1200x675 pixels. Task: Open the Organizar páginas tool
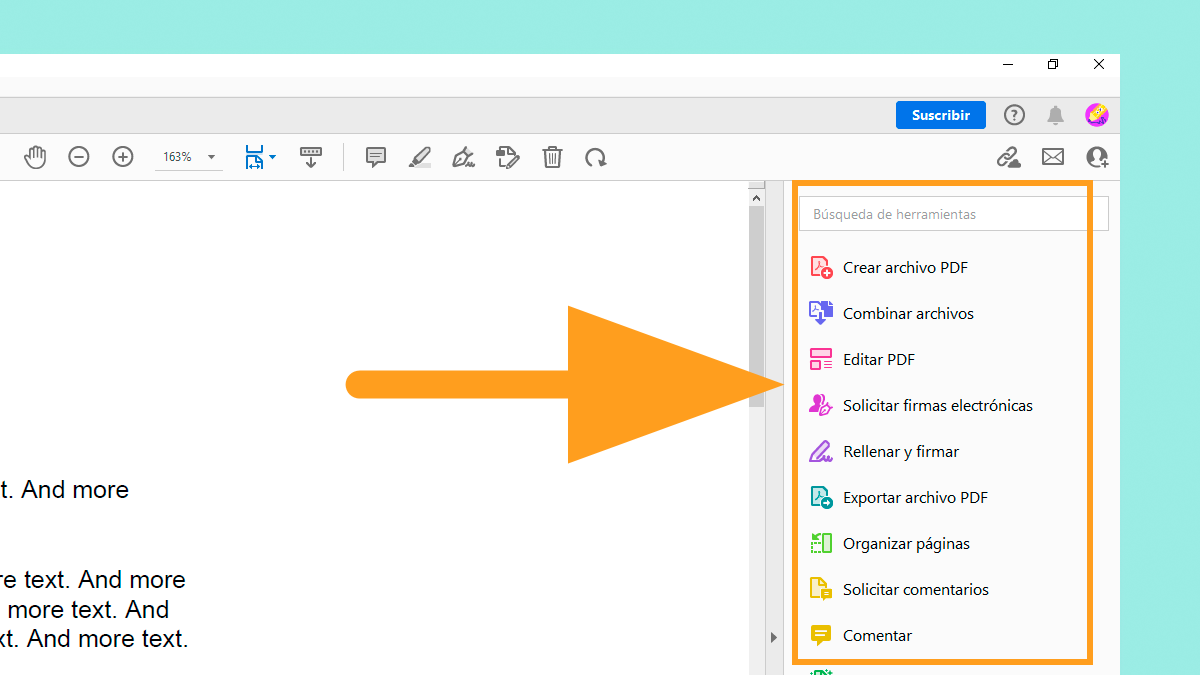click(906, 543)
